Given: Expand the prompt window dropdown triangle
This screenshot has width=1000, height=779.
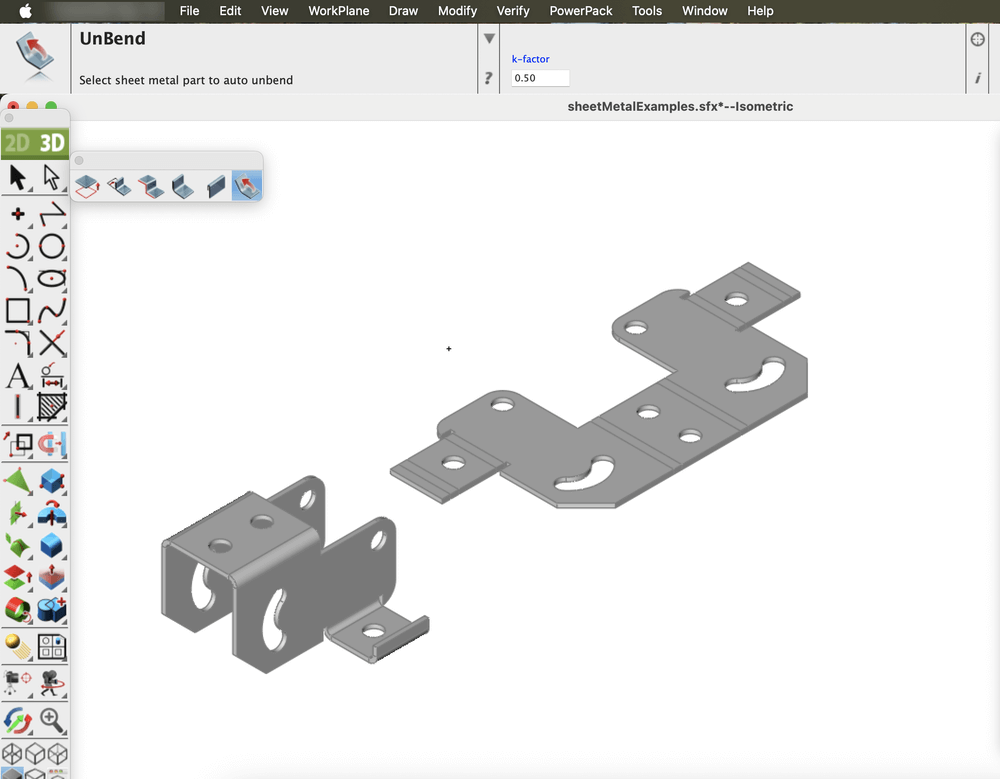Looking at the screenshot, I should [489, 39].
